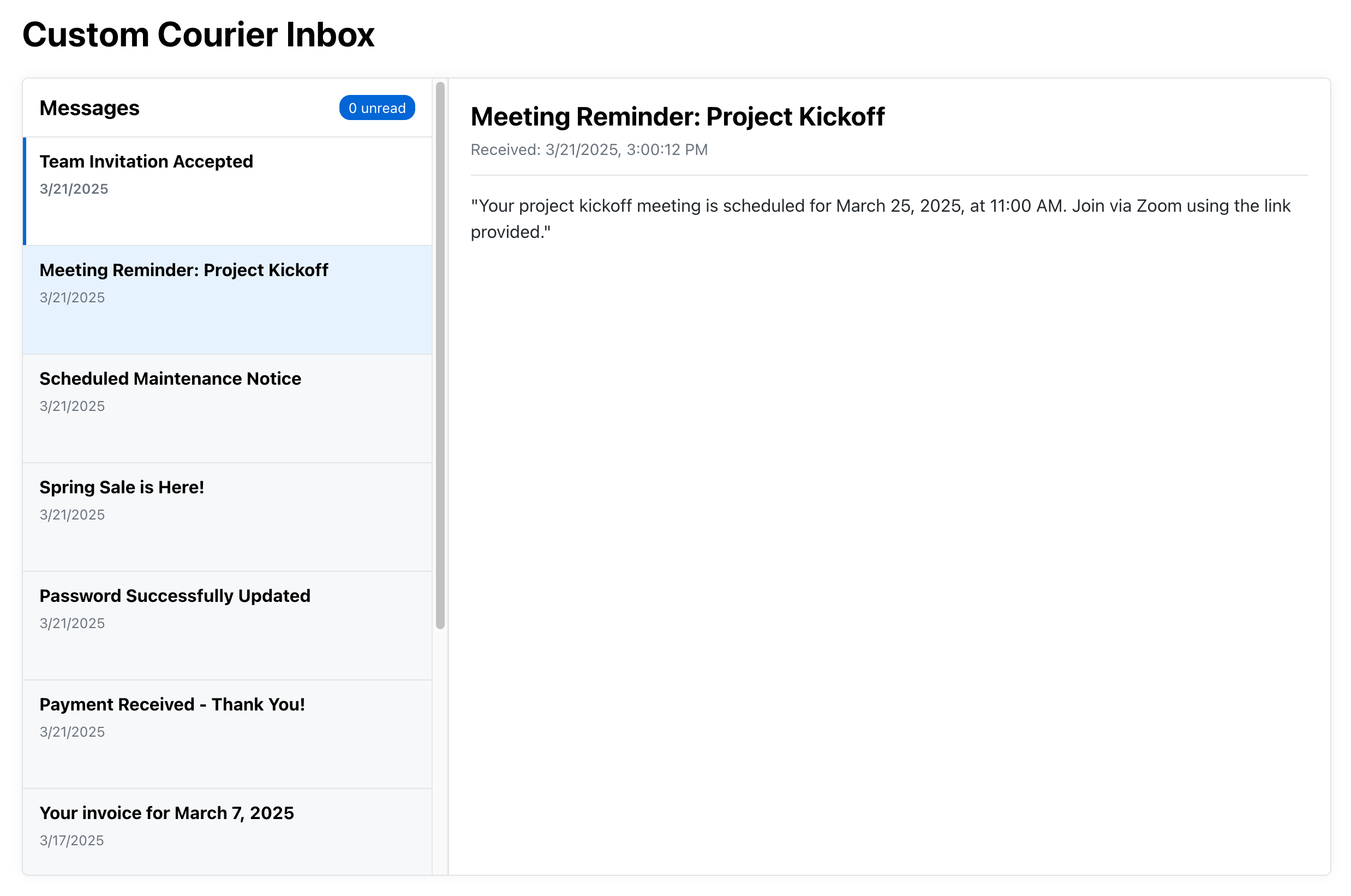This screenshot has width=1351, height=896.
Task: Click the date under Spring Sale is Here!
Action: coord(72,514)
